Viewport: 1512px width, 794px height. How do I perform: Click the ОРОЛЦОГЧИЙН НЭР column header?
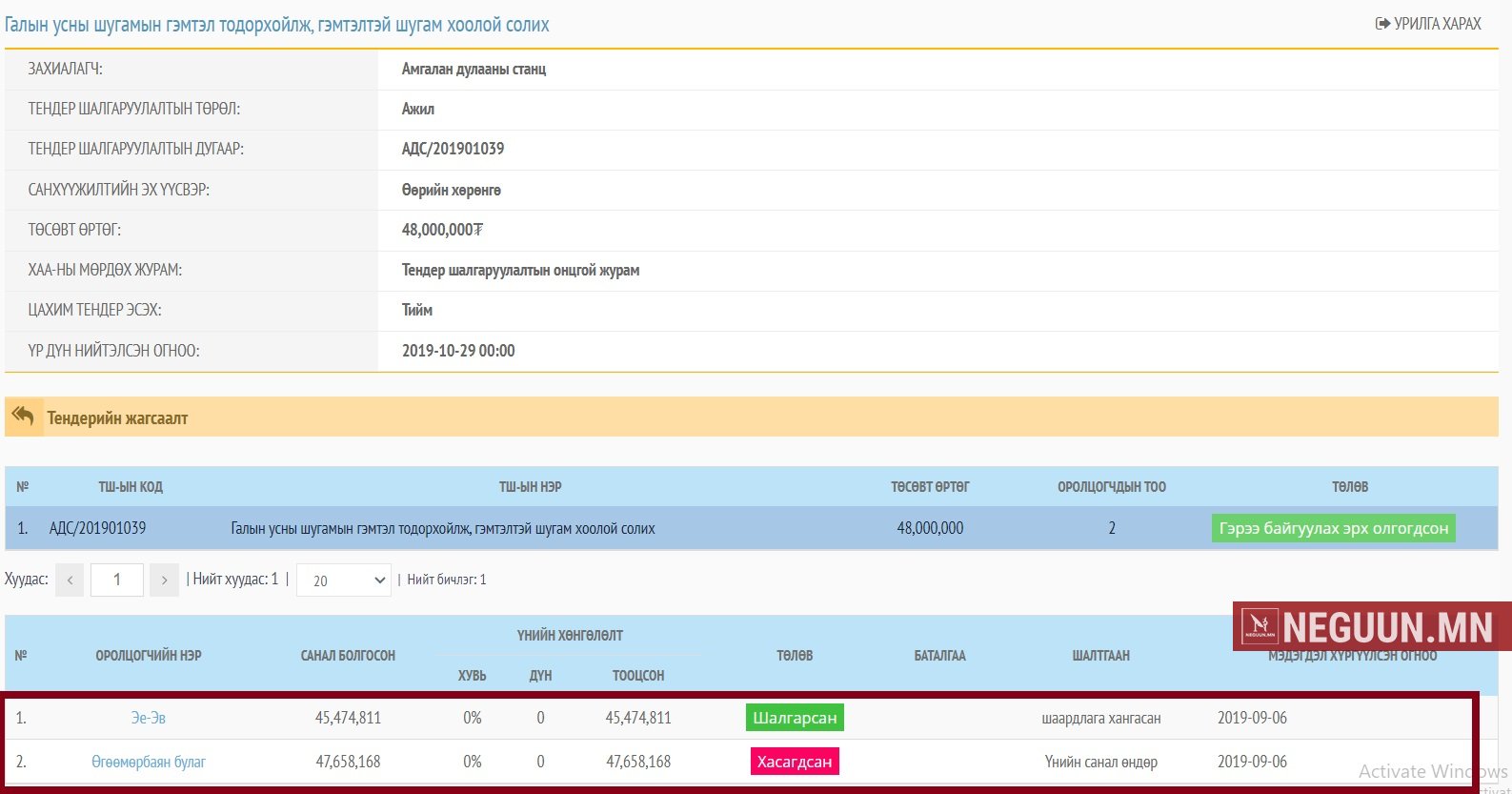click(149, 655)
